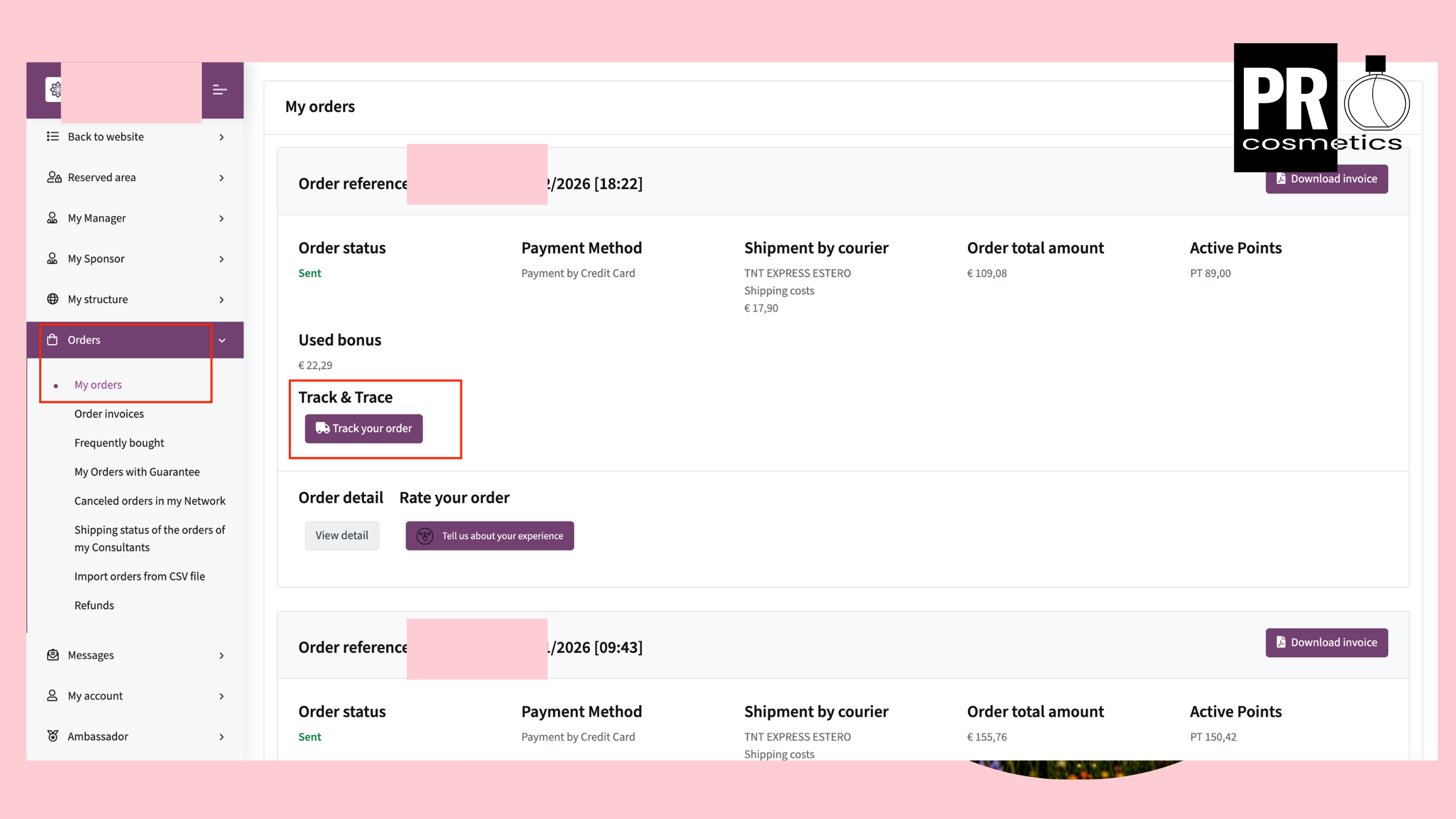Open Frequently bought submenu item
This screenshot has width=1456, height=819.
pos(119,443)
